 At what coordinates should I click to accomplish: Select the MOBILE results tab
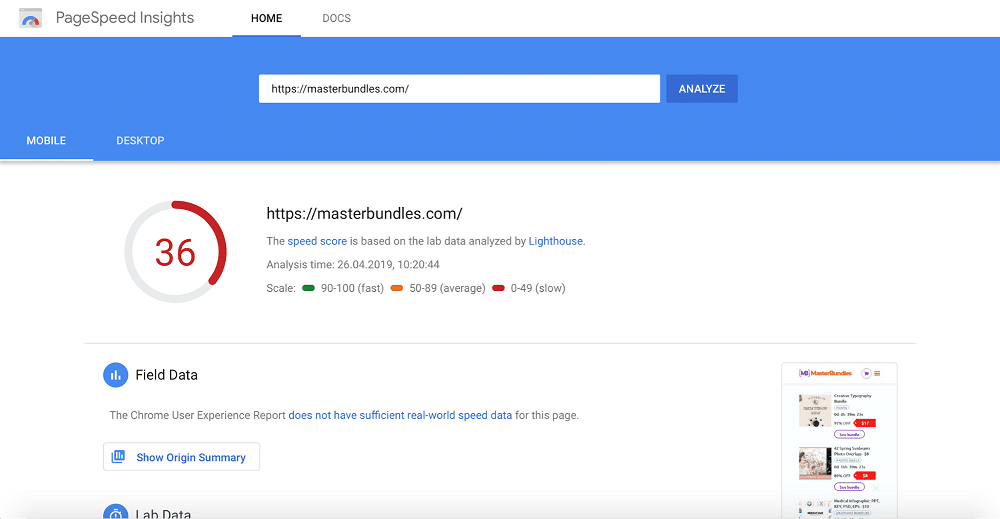(x=46, y=140)
